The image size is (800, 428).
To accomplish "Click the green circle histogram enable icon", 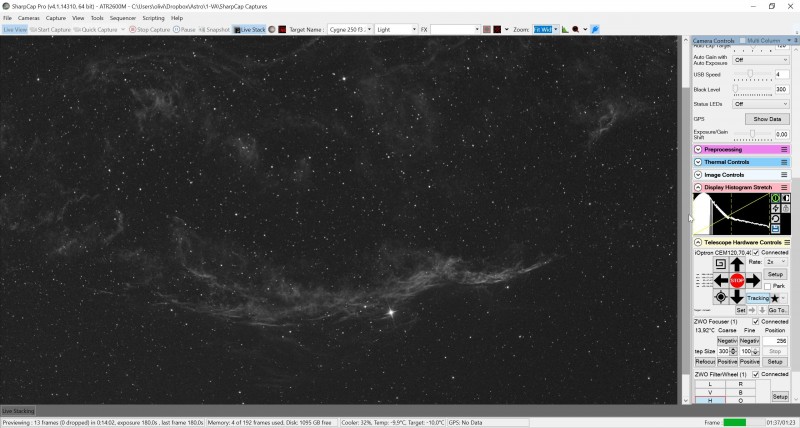I will pyautogui.click(x=776, y=198).
